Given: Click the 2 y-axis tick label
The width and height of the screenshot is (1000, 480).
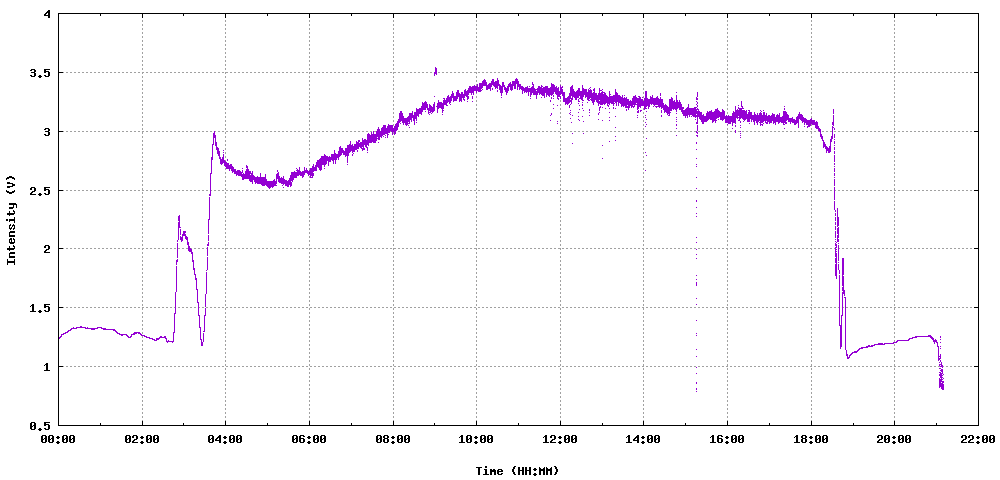Looking at the screenshot, I should tap(48, 249).
